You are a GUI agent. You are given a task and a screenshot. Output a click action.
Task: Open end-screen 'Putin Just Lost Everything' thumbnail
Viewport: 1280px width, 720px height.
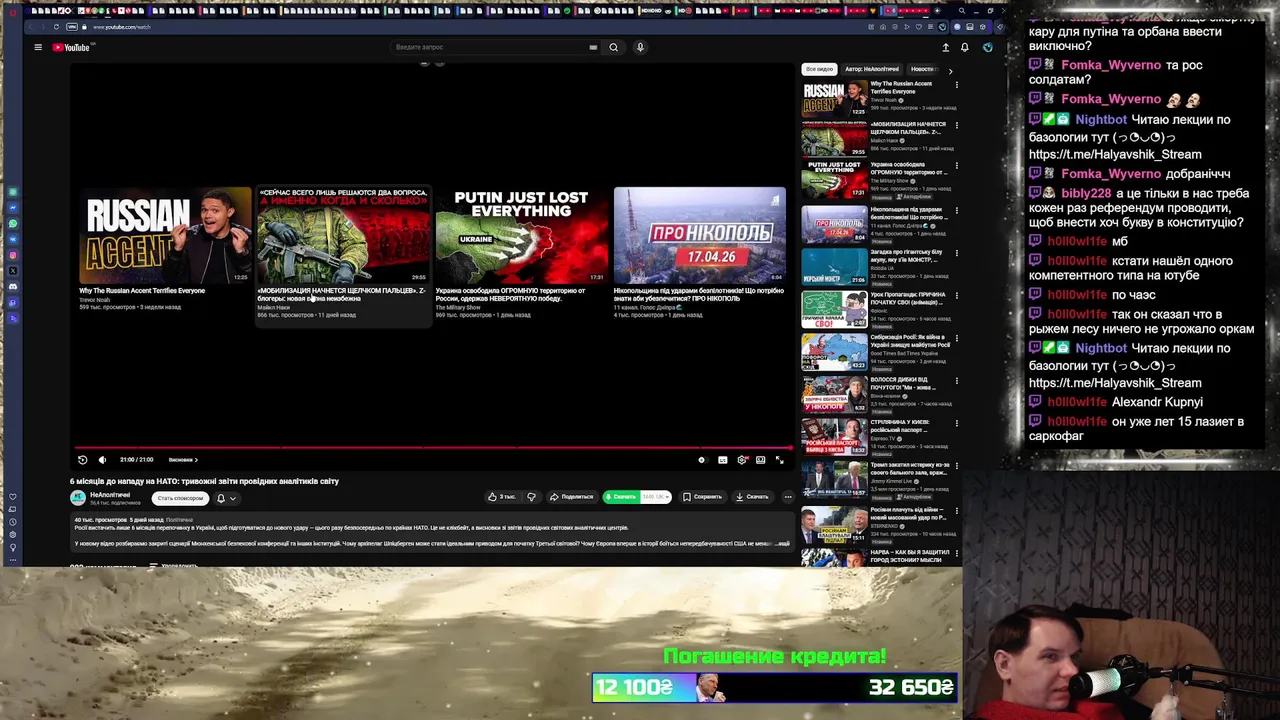point(521,235)
